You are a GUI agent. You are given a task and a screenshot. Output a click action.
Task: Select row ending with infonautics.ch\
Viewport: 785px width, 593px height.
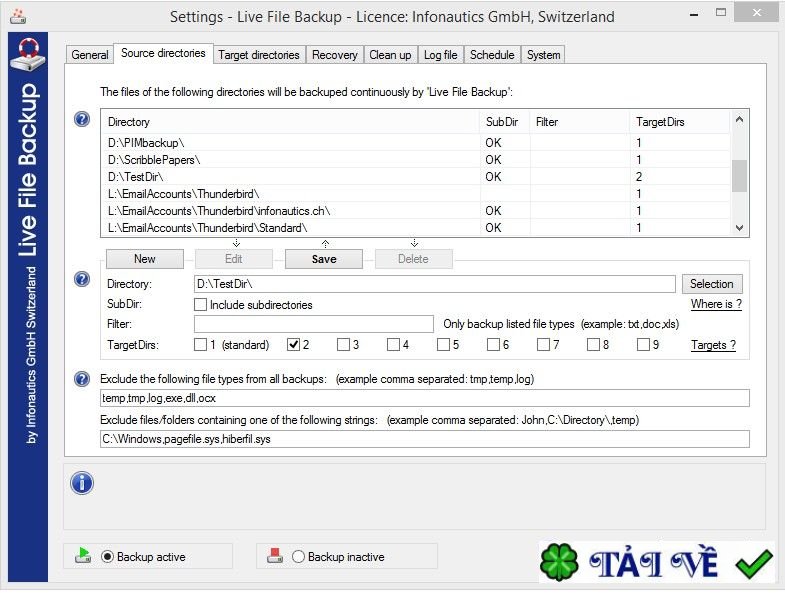[416, 211]
